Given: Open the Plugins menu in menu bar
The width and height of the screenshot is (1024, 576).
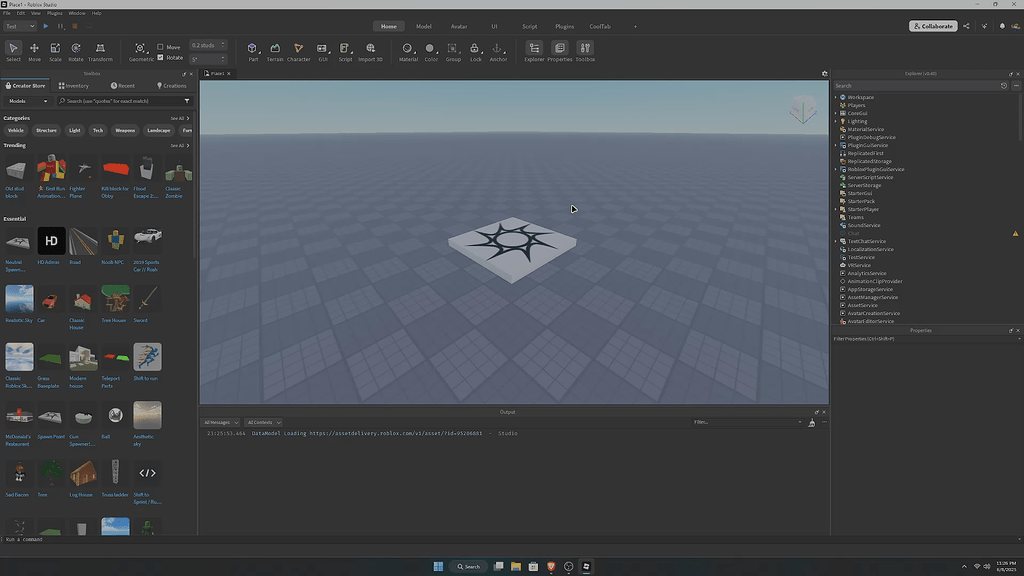Looking at the screenshot, I should coord(54,13).
